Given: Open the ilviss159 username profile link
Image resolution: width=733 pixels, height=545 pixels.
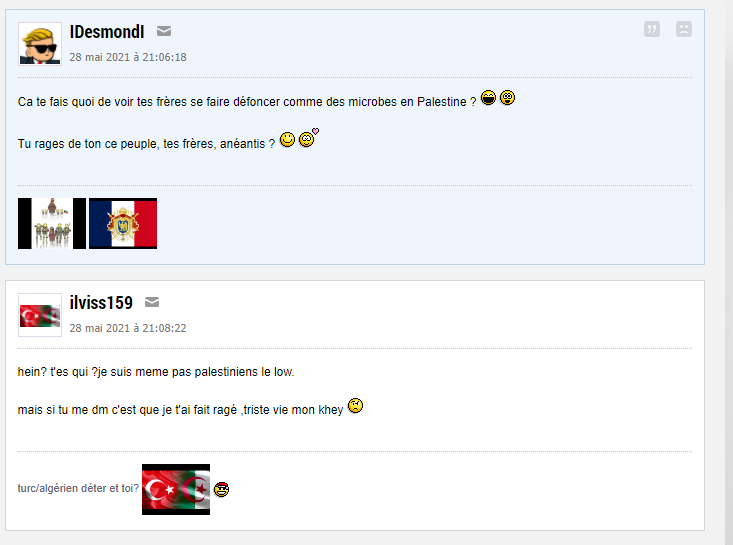Looking at the screenshot, I should 101,303.
